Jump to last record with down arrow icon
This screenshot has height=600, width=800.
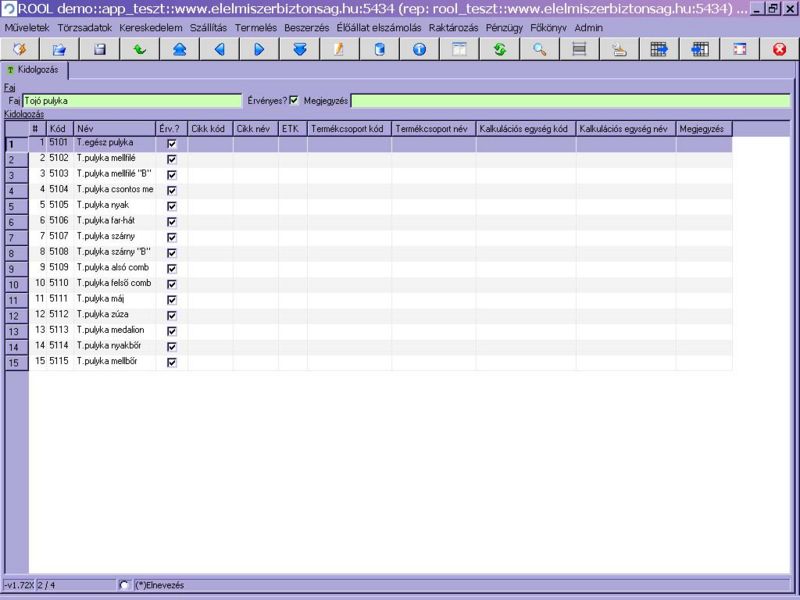tap(299, 49)
